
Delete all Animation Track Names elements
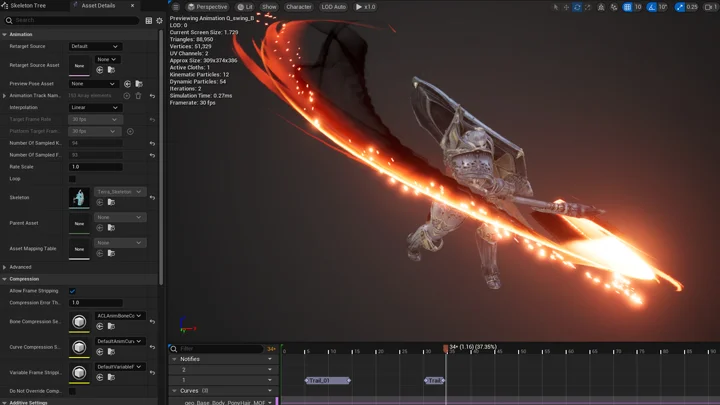click(138, 96)
